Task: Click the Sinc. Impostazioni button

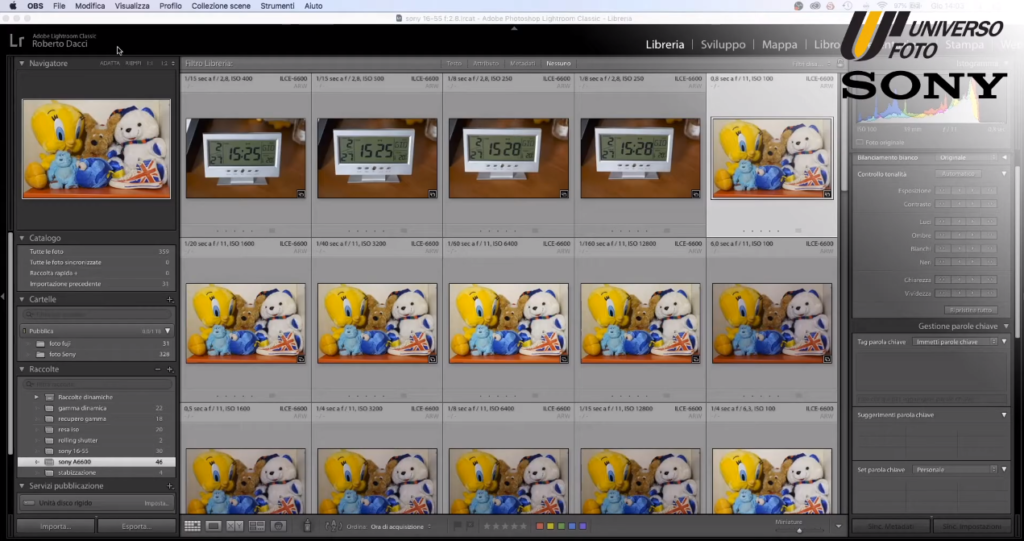Action: coord(972,527)
